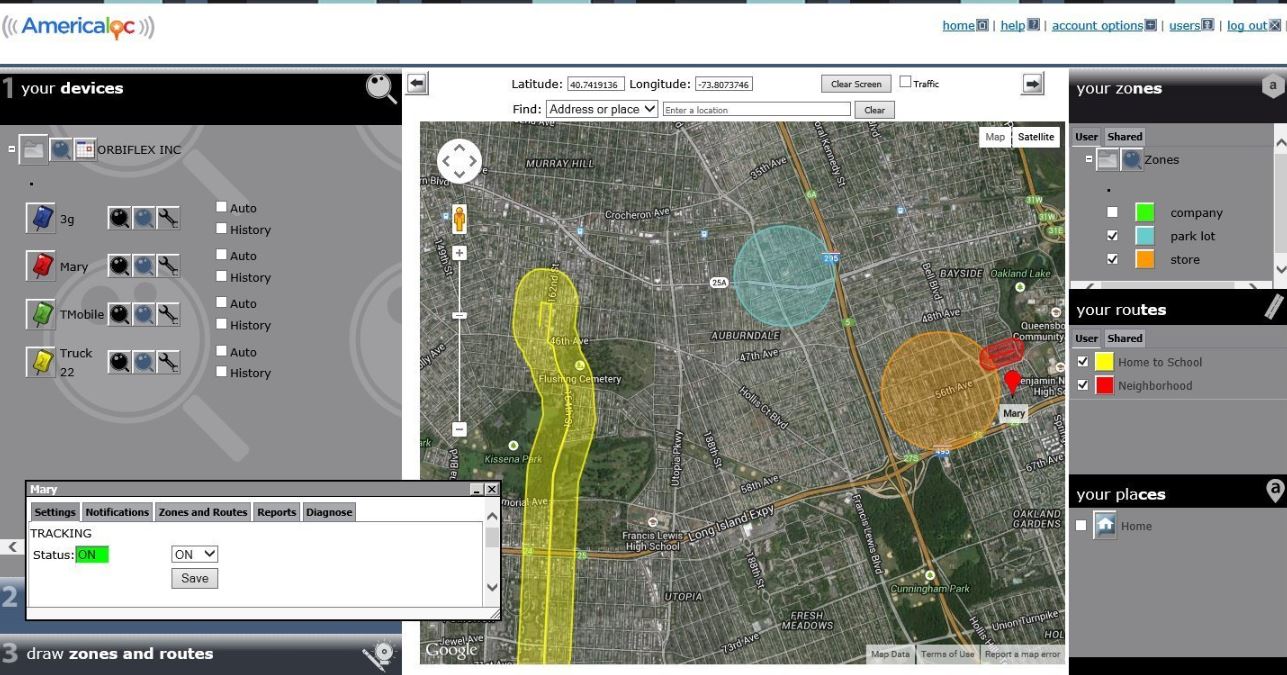The image size is (1287, 675).
Task: Switch to the Zones and Routes tab
Action: point(202,512)
